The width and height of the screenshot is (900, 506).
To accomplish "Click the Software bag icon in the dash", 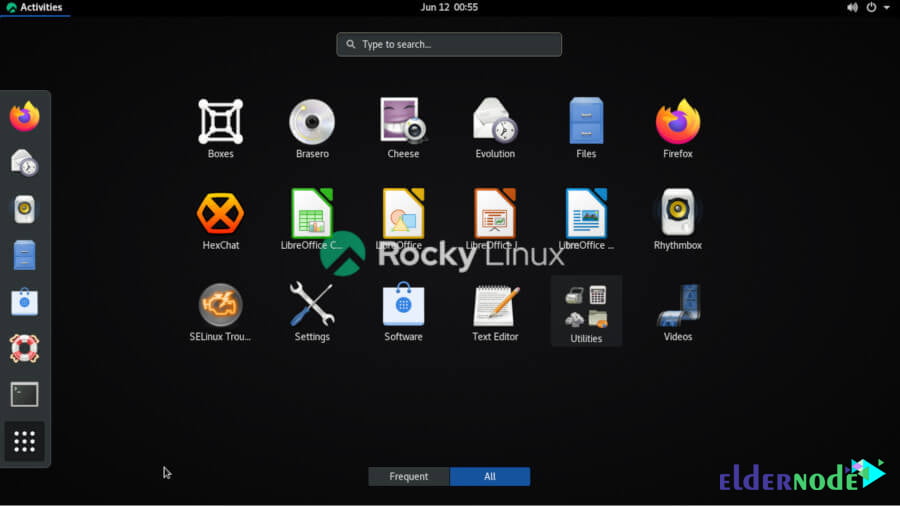I will [x=24, y=302].
